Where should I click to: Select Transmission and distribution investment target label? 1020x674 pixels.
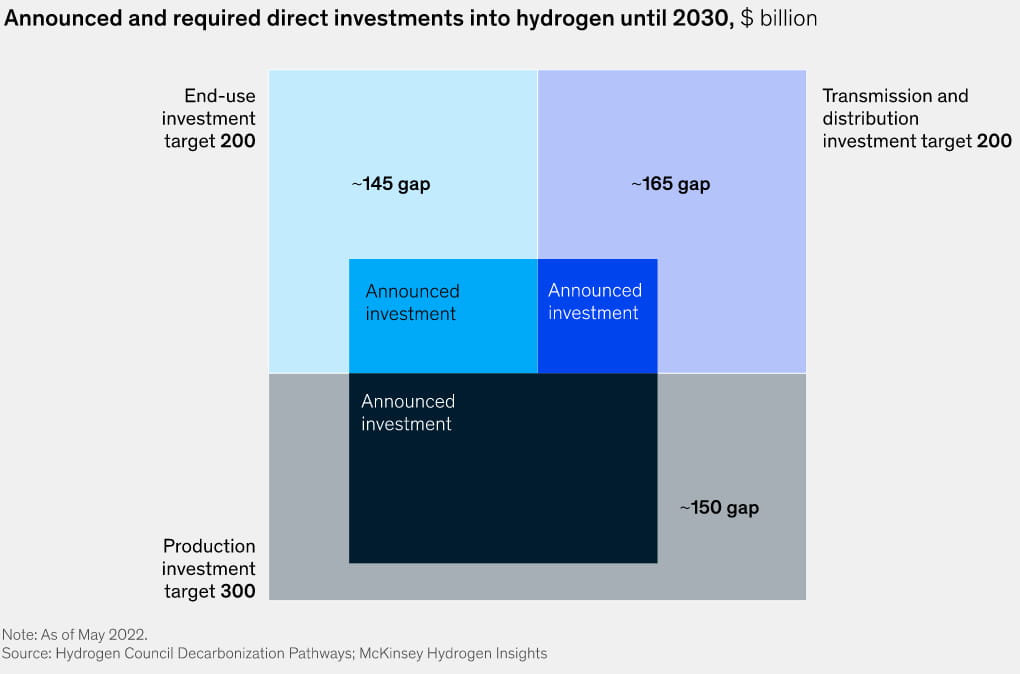tap(916, 118)
